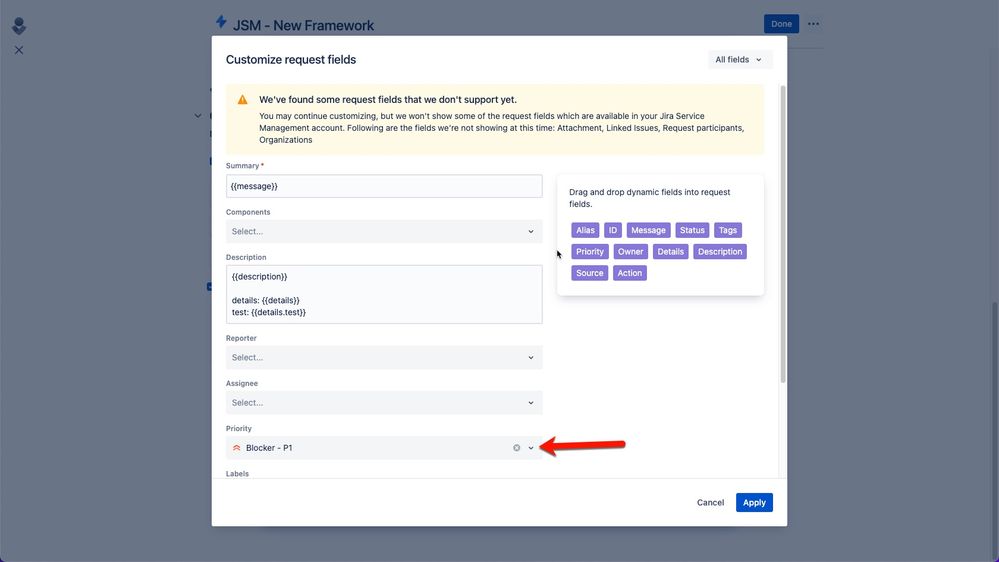
Task: Select the ID dynamic field tag
Action: tap(613, 230)
